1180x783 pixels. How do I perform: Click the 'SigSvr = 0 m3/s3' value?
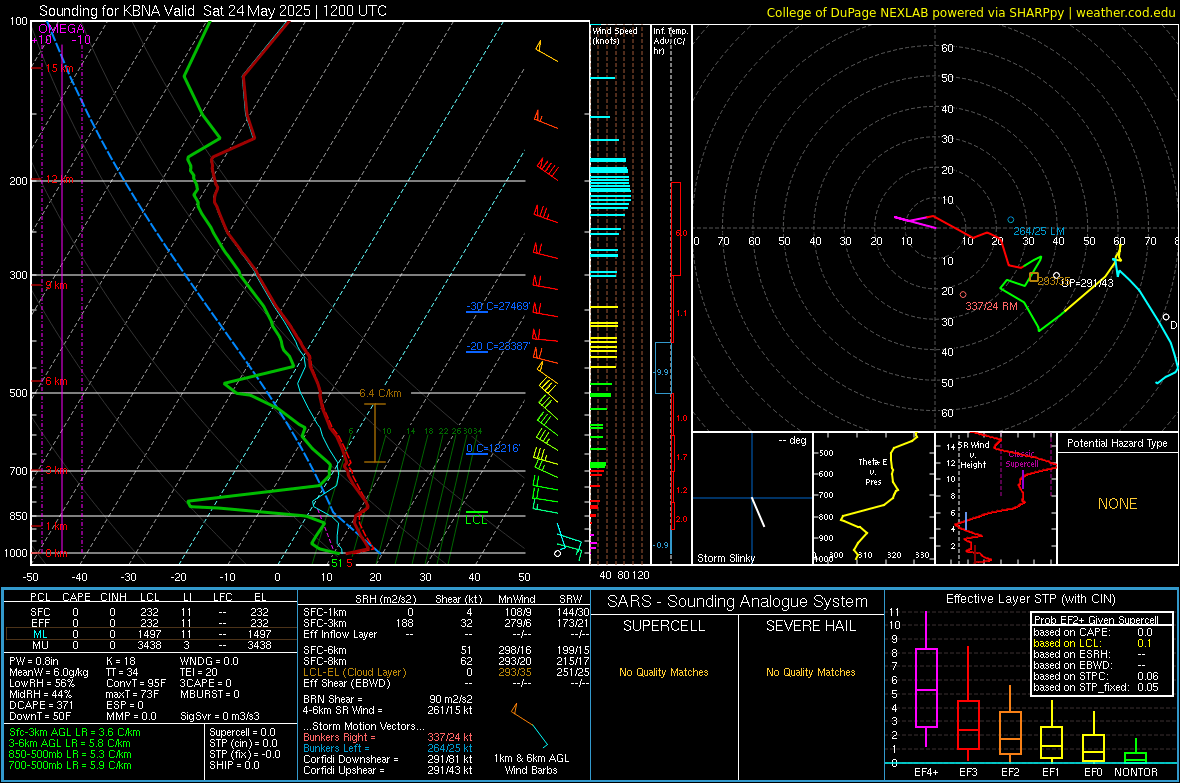coord(220,716)
